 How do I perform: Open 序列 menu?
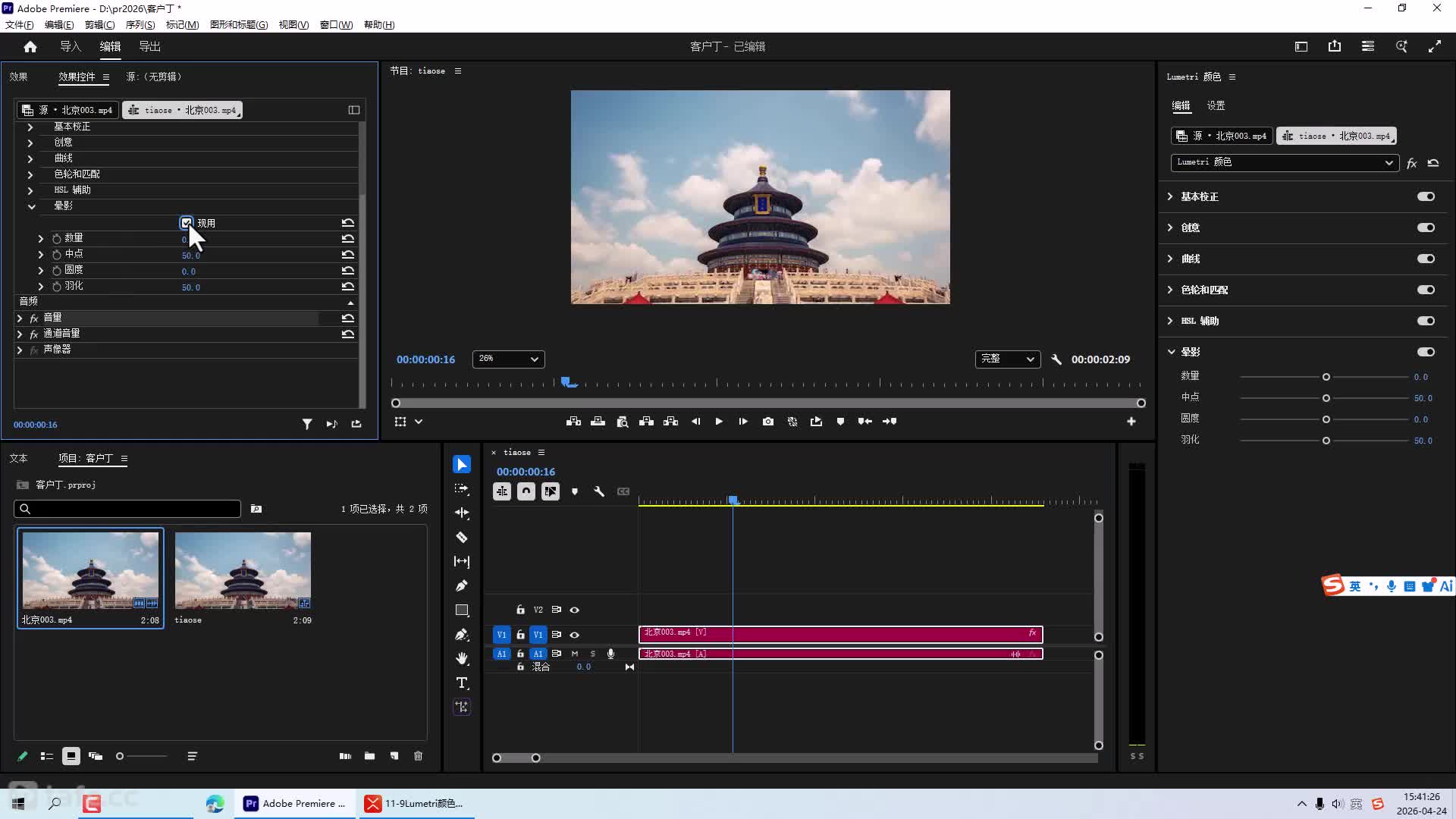140,24
